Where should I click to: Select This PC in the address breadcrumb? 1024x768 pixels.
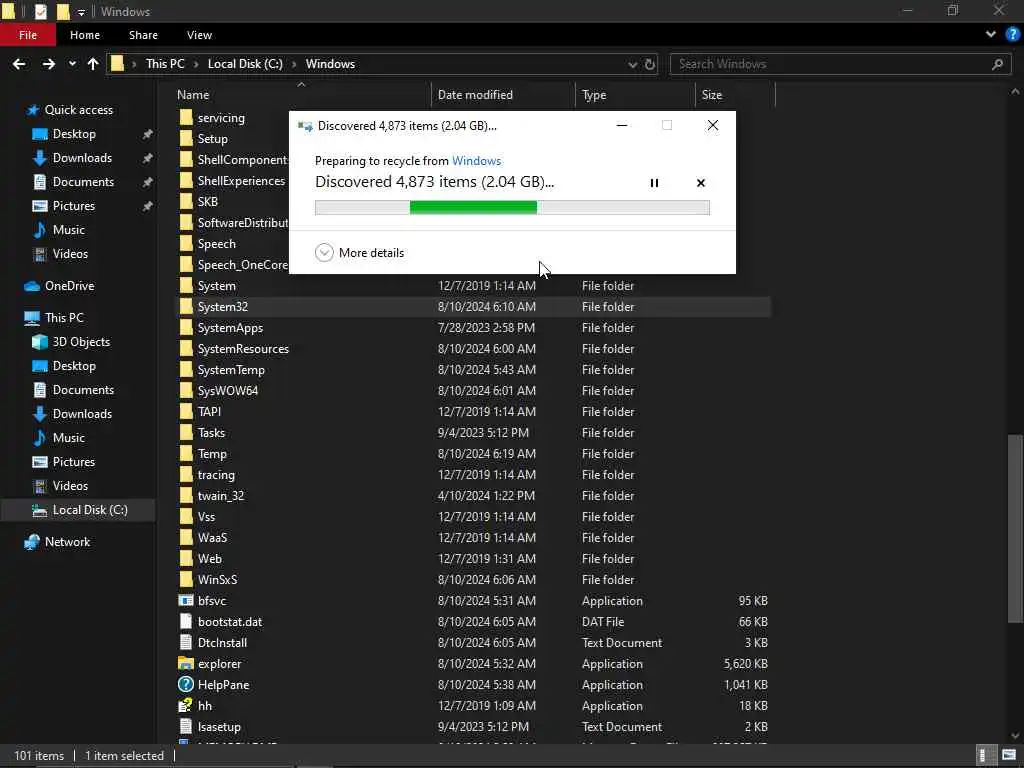coord(165,64)
